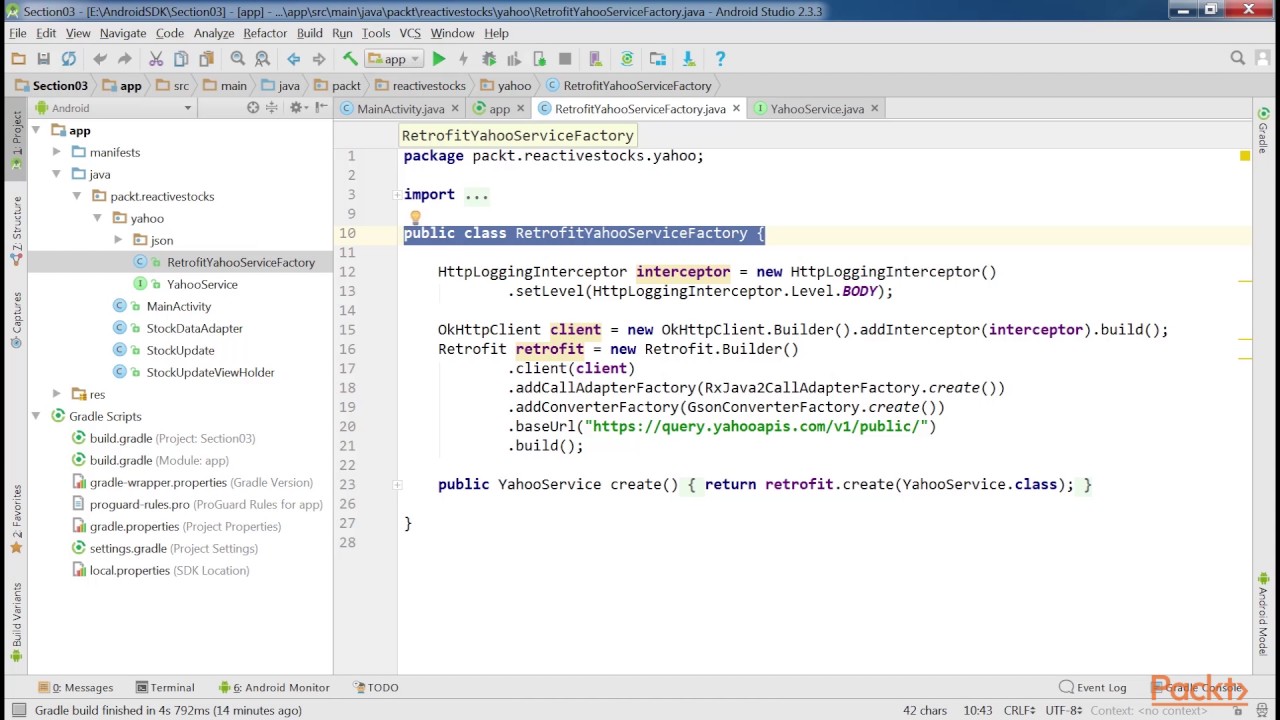The width and height of the screenshot is (1280, 720).
Task: Click the Profile app icon
Action: tap(514, 59)
